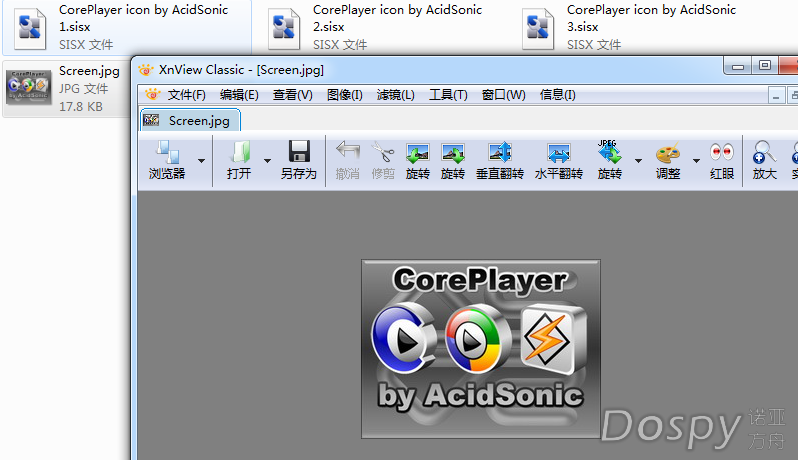Click the SISX icon of 1.sisx file
This screenshot has height=460, width=798.
tap(30, 28)
